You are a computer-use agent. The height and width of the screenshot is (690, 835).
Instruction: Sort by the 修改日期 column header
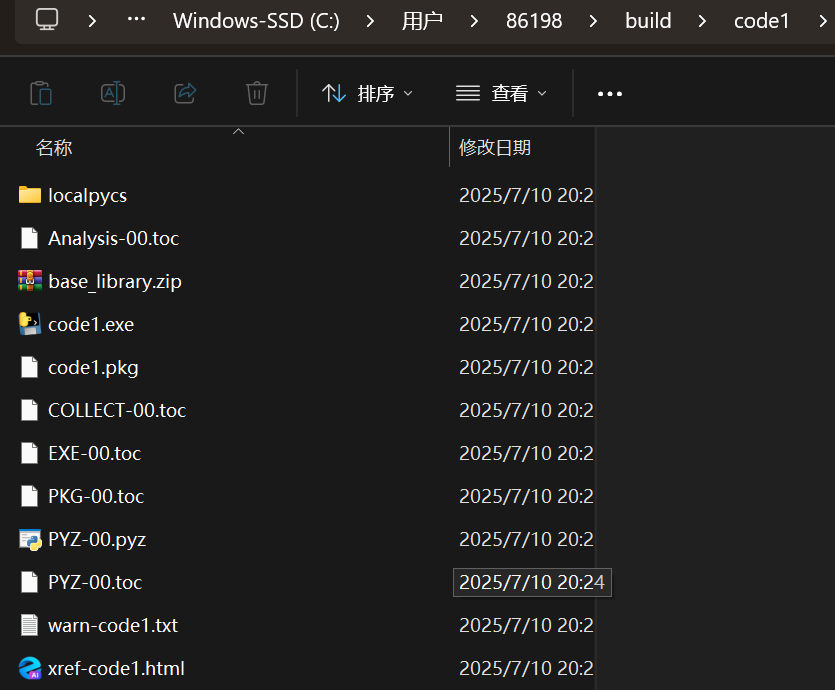[495, 147]
